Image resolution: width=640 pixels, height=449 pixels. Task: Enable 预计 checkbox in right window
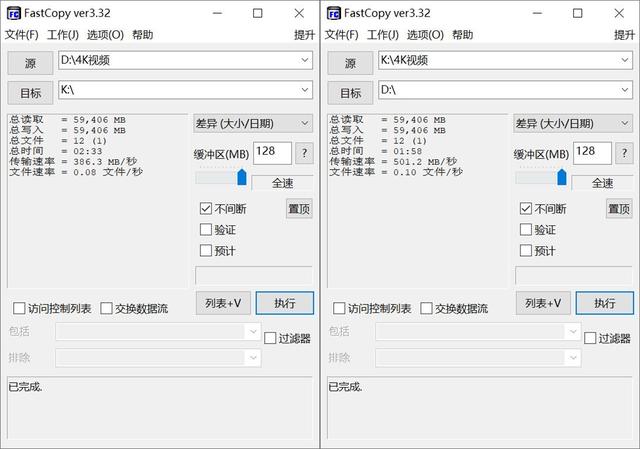point(526,250)
